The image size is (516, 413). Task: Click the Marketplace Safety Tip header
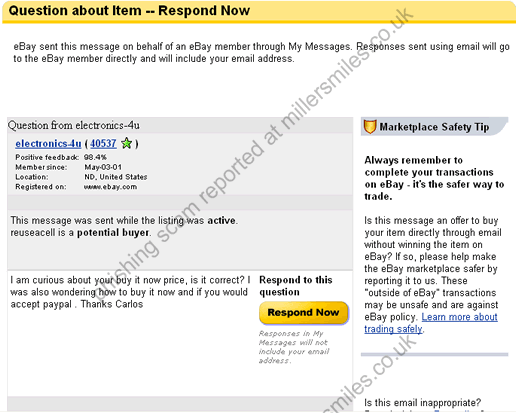pyautogui.click(x=434, y=127)
